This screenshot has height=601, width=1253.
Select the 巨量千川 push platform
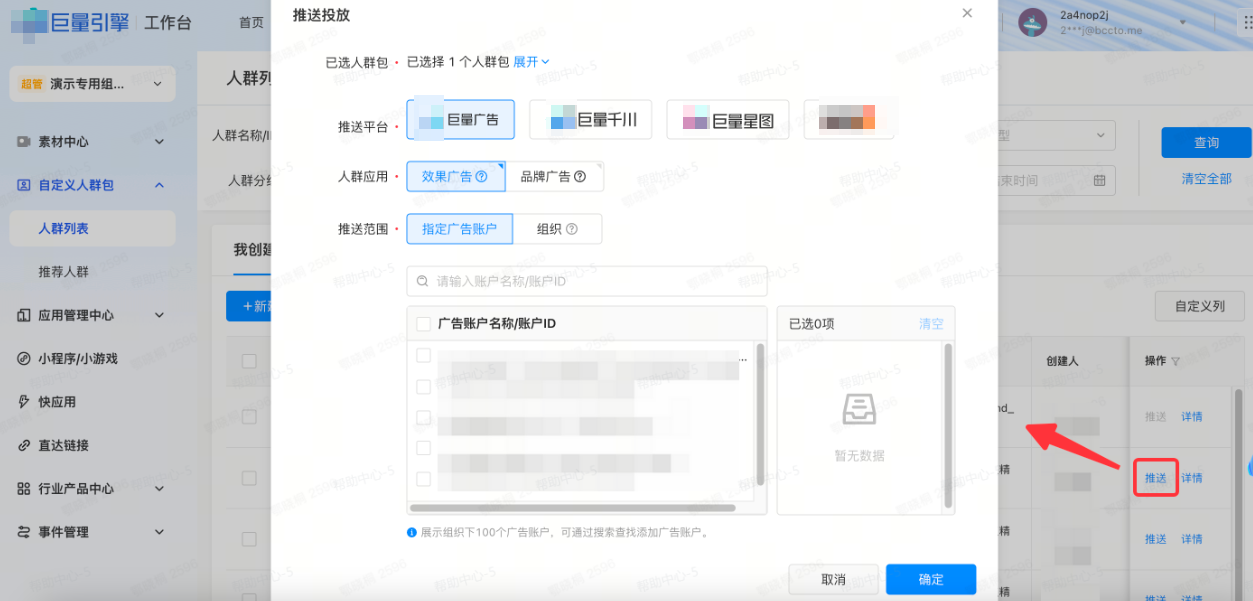590,119
